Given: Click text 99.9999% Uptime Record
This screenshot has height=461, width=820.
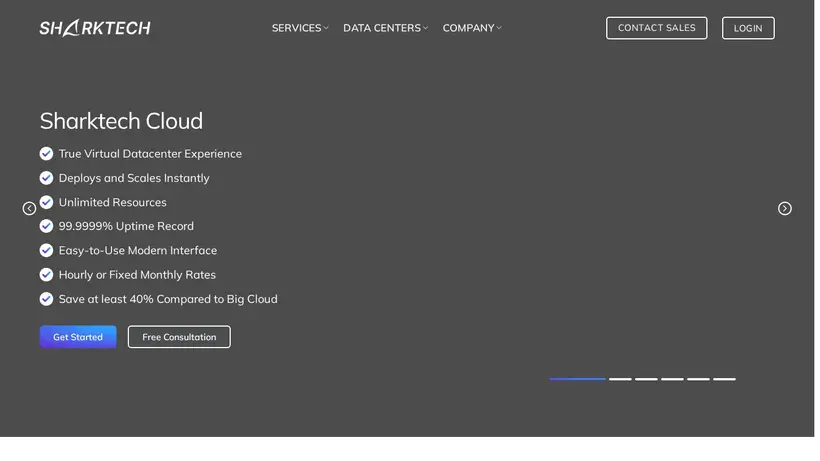Looking at the screenshot, I should 126,226.
